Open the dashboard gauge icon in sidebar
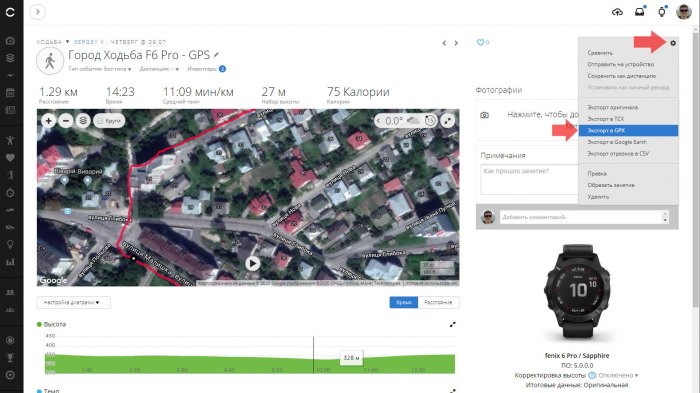 [x=10, y=41]
